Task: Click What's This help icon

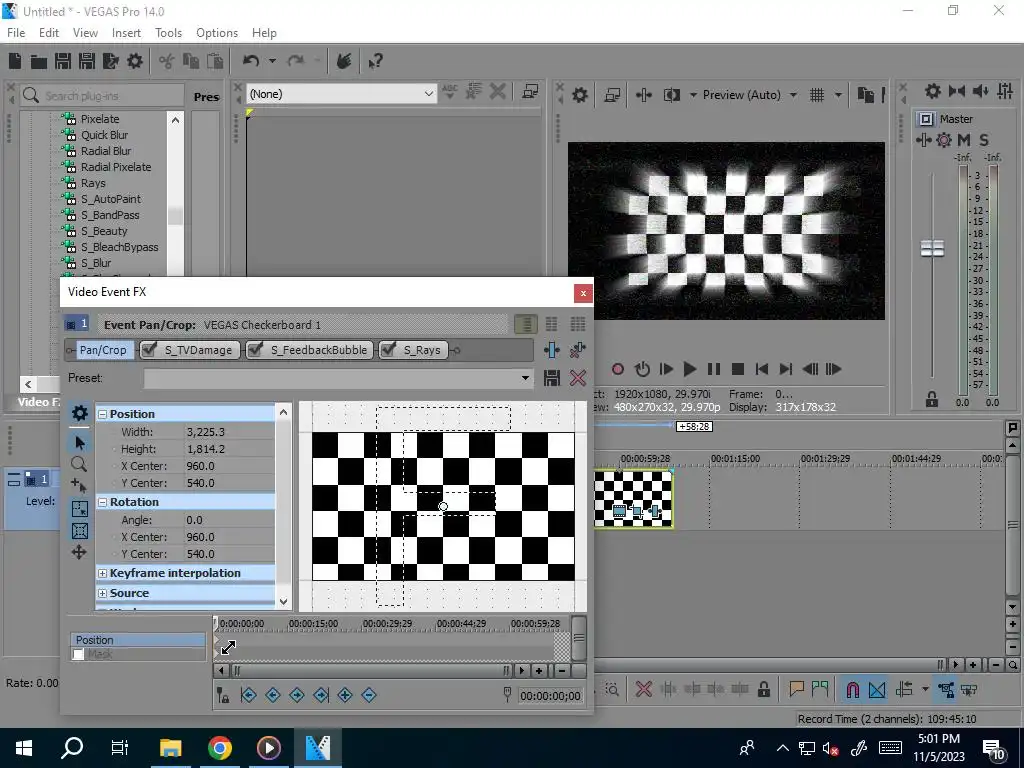Action: tap(375, 61)
